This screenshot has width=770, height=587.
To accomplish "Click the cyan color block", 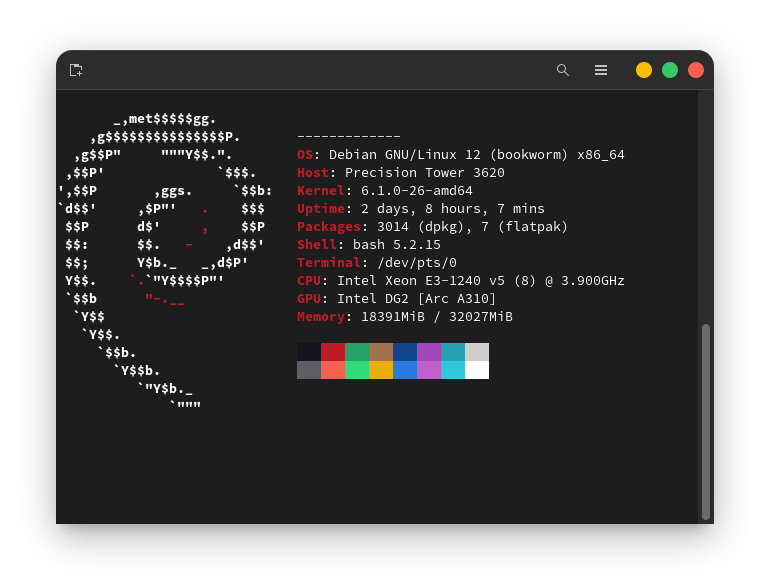I will (x=453, y=370).
